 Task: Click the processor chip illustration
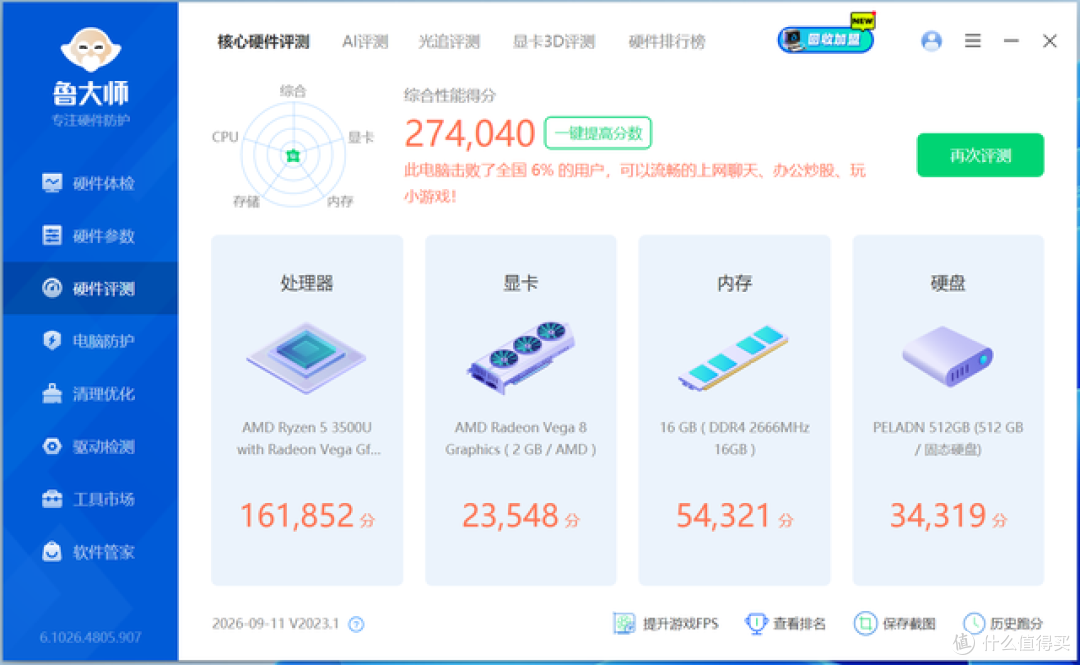coord(307,357)
